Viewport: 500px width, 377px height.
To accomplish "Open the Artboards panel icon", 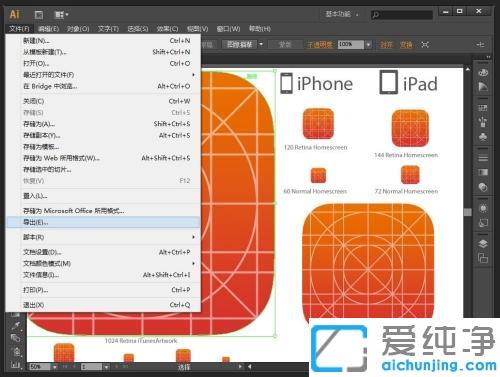I will (483, 258).
